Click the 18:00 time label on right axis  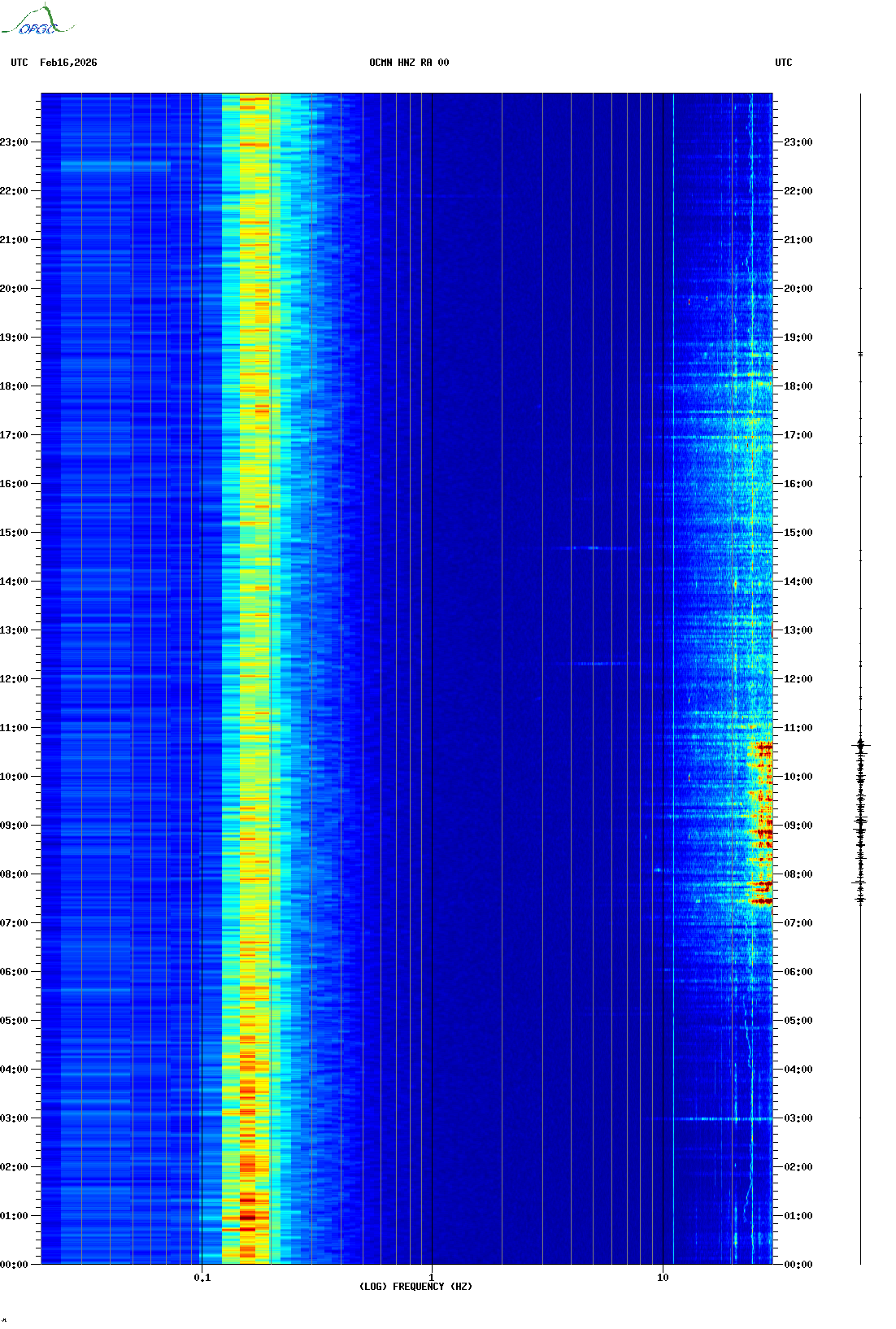pos(798,386)
